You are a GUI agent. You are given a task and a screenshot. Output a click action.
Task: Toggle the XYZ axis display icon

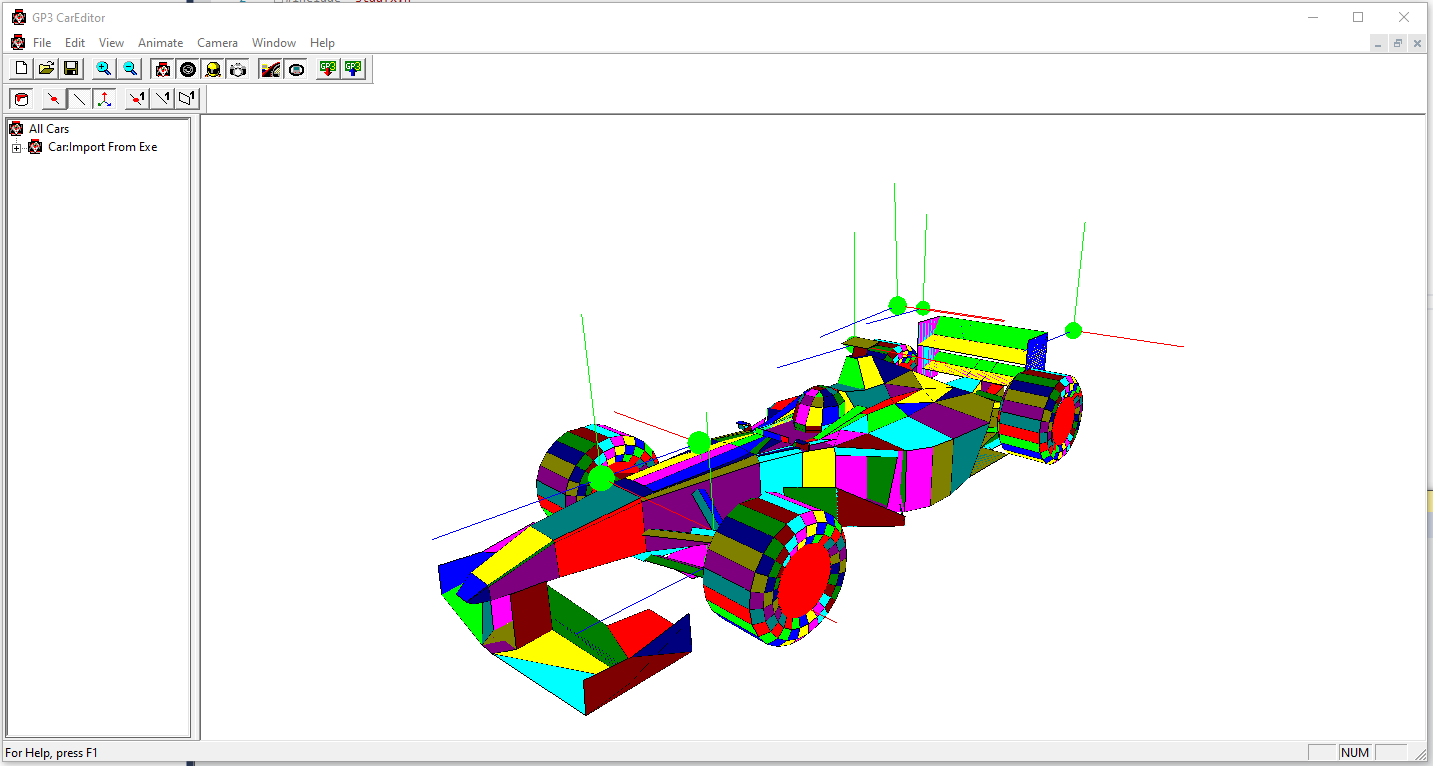(x=104, y=99)
